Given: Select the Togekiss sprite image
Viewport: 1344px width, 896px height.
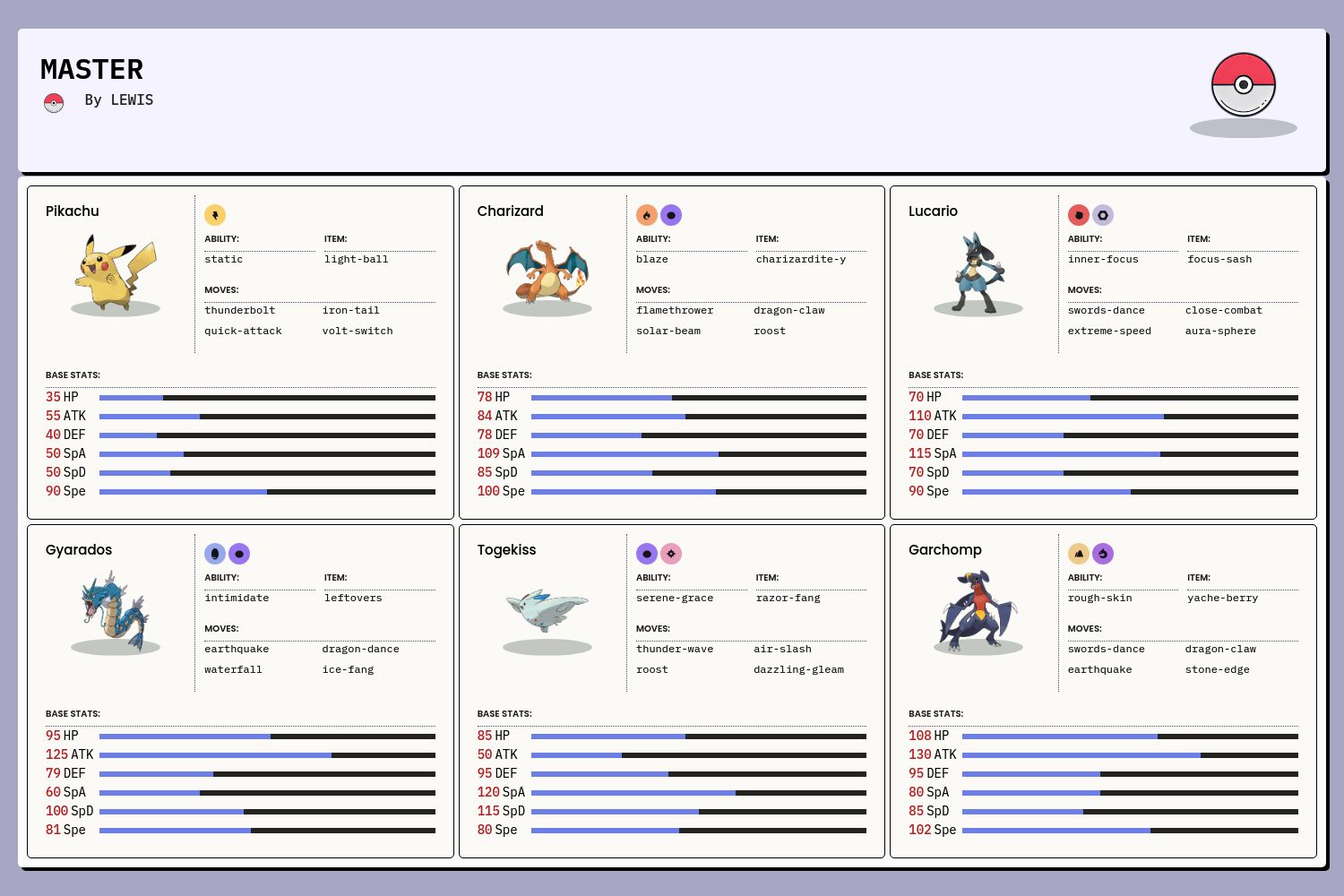Looking at the screenshot, I should pos(547,610).
